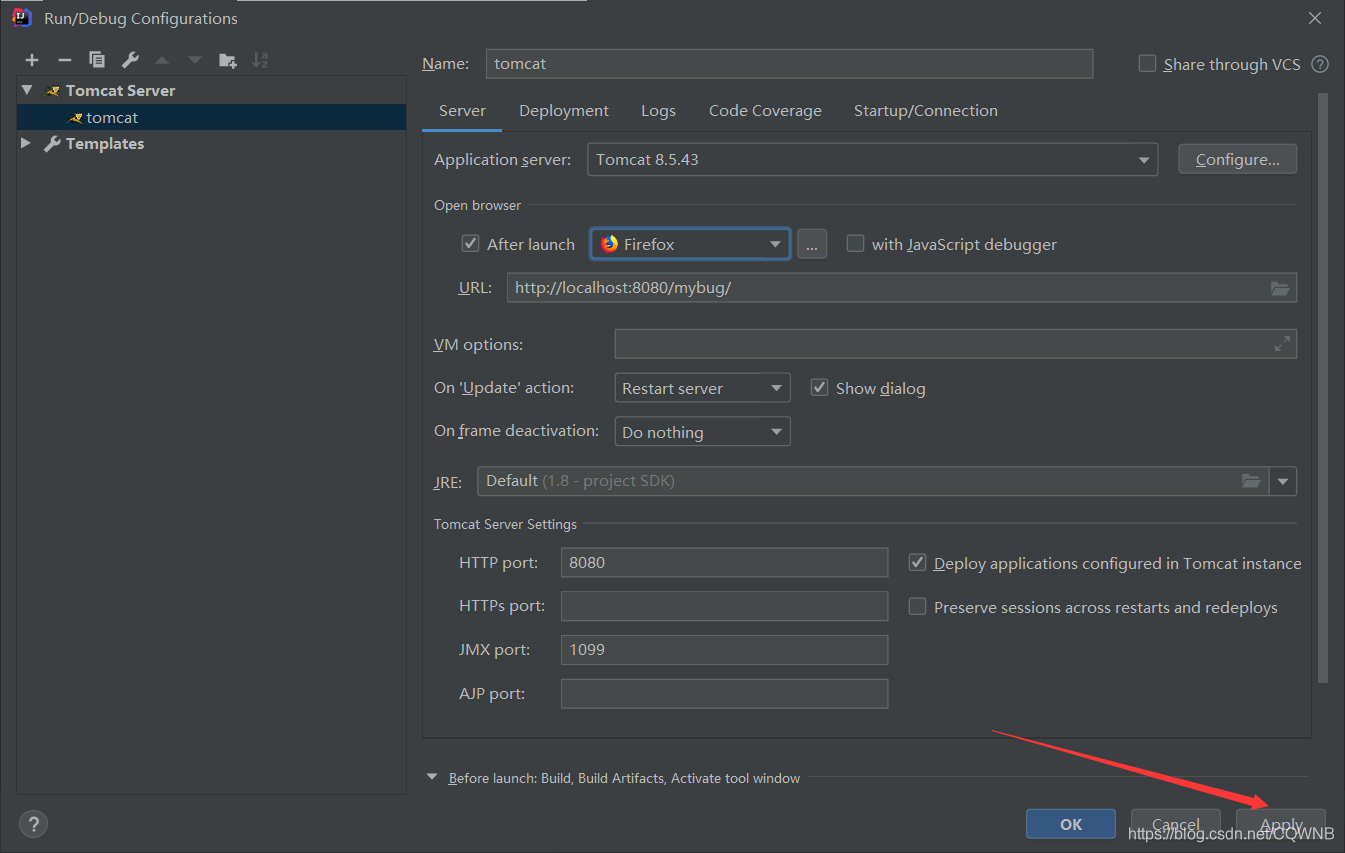Collapse Tomcat Server tree node

27,90
